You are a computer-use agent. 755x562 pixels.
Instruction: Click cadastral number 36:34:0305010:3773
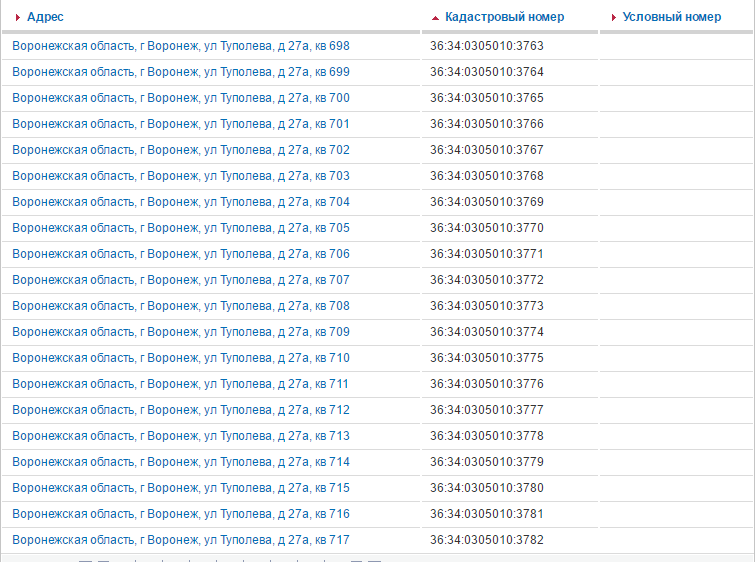tap(487, 306)
